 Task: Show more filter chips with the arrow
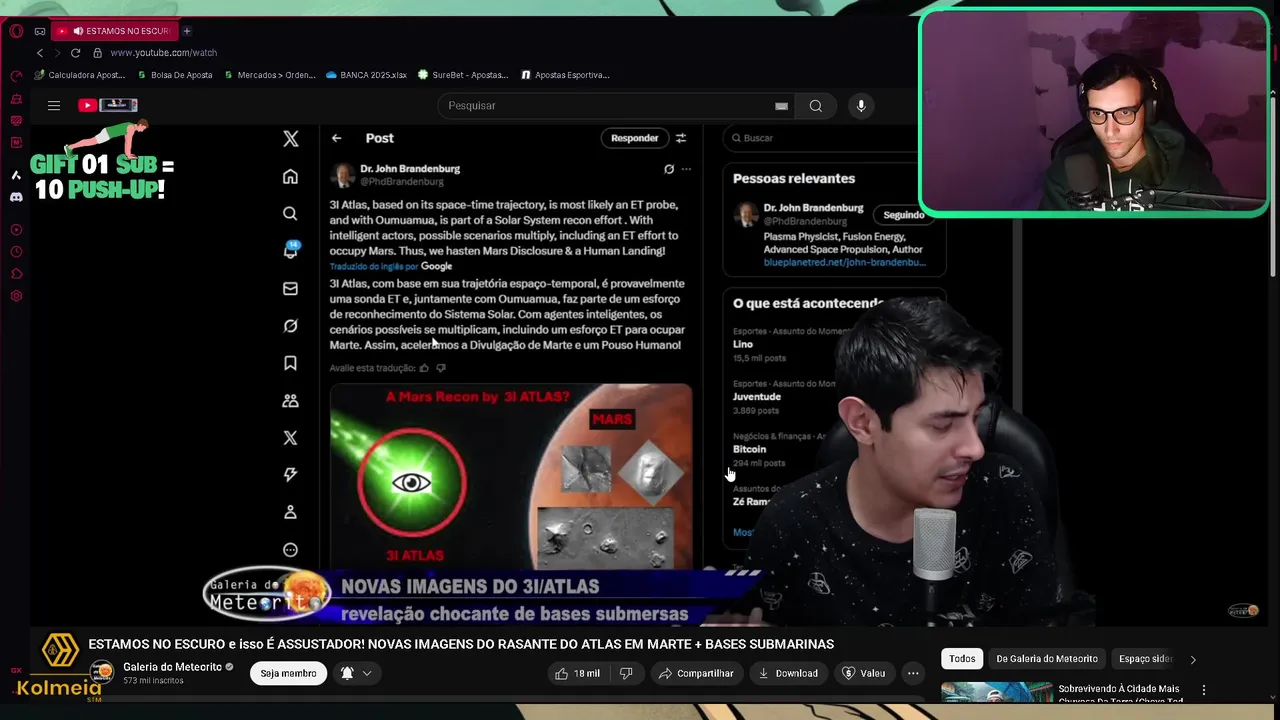coord(1193,659)
